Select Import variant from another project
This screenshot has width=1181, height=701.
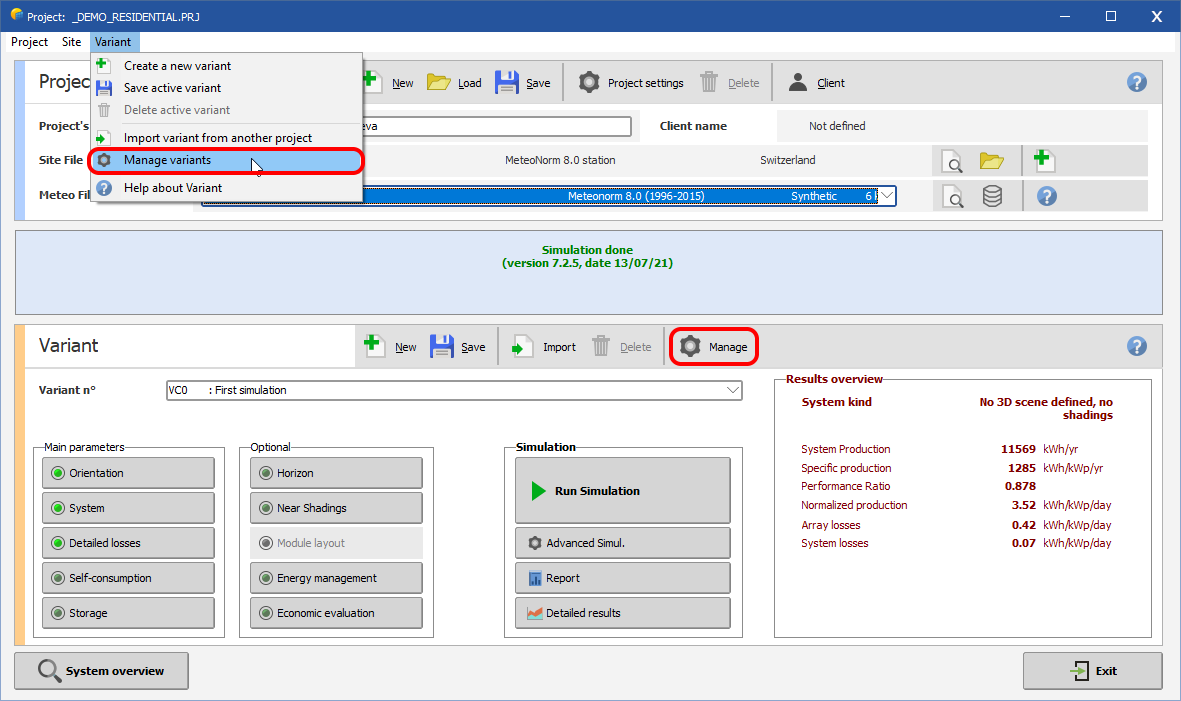pyautogui.click(x=226, y=138)
